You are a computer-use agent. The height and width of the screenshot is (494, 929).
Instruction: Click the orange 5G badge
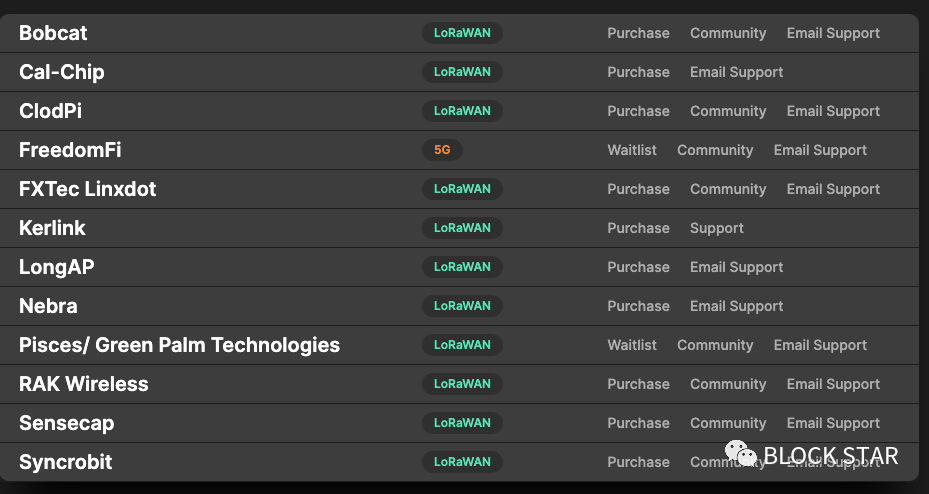pos(442,150)
